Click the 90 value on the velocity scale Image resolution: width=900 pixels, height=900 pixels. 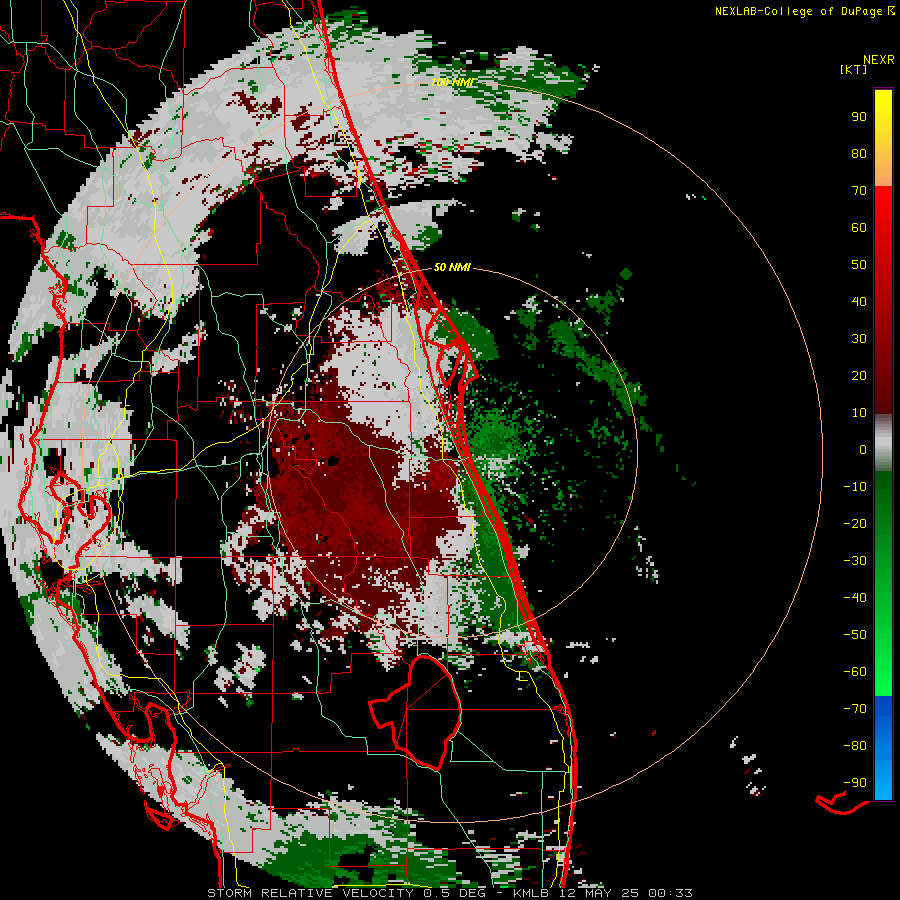tap(859, 117)
